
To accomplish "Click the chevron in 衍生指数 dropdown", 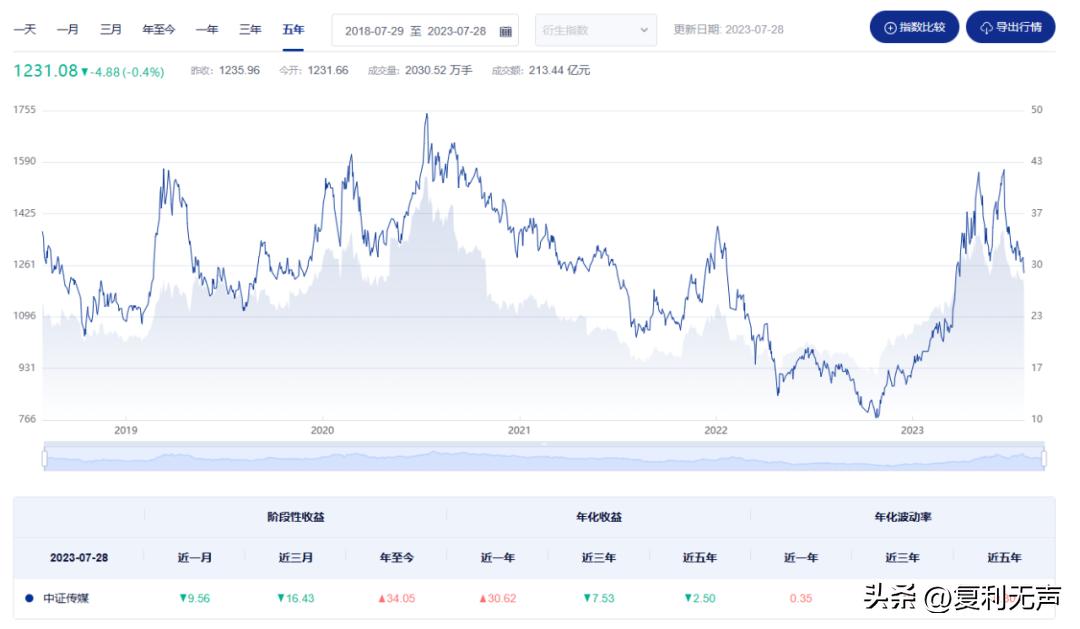I will pyautogui.click(x=643, y=30).
